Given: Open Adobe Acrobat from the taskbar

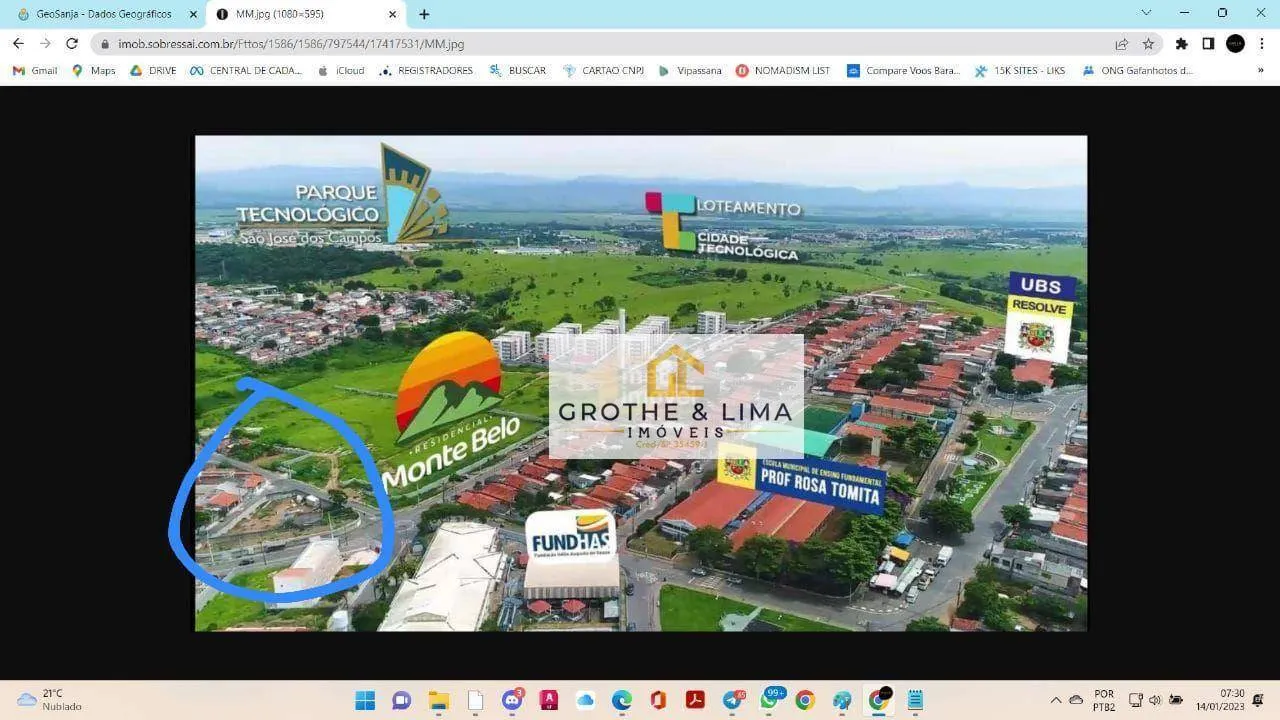Looking at the screenshot, I should pyautogui.click(x=695, y=700).
